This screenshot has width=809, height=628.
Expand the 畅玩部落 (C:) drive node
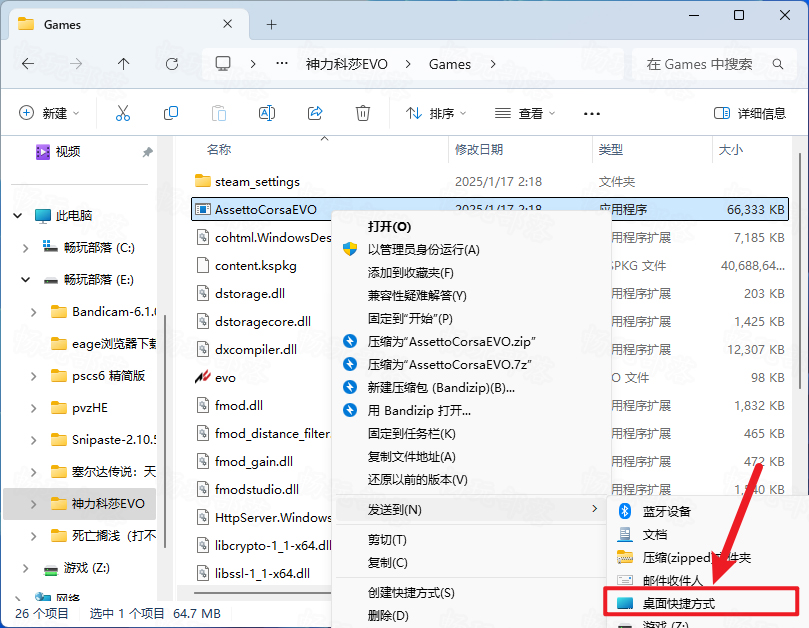tap(25, 248)
